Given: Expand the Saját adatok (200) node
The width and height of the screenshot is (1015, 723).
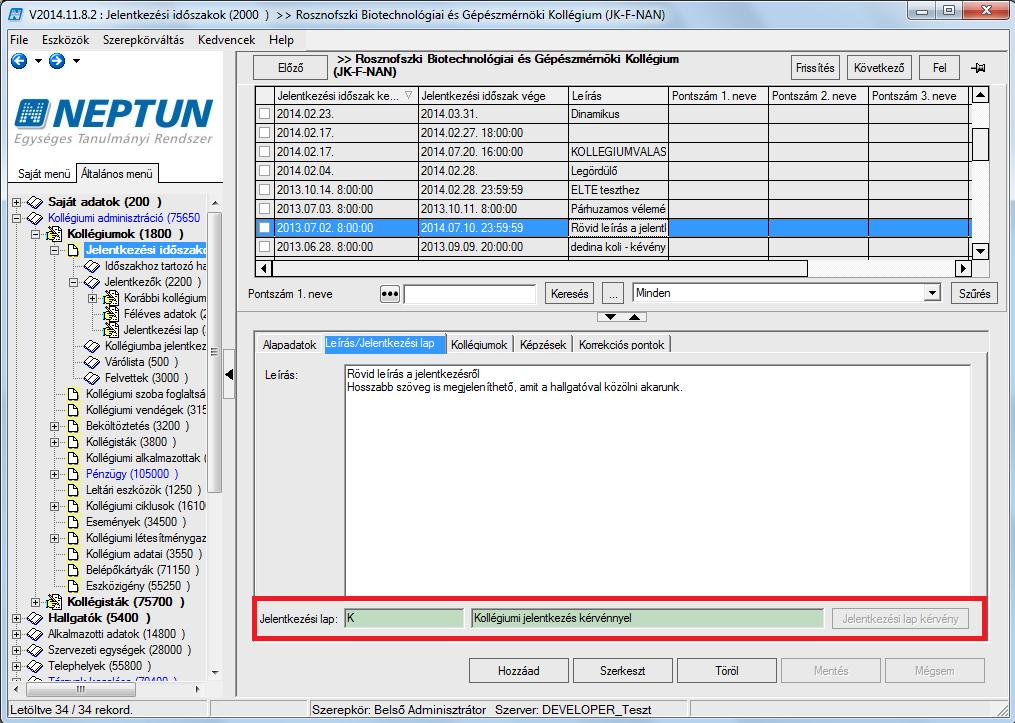Looking at the screenshot, I should click(16, 202).
